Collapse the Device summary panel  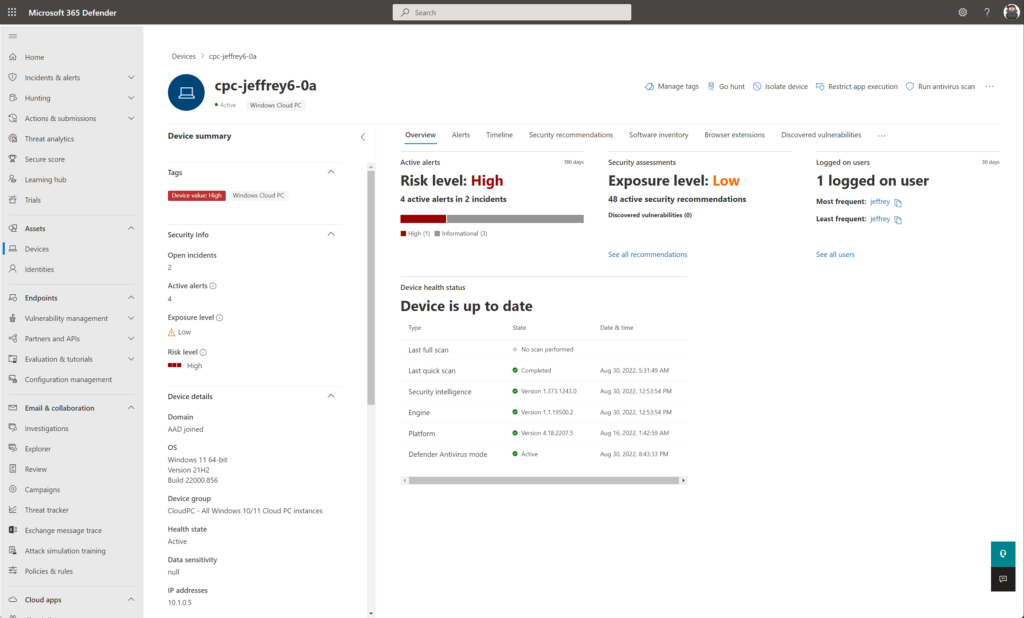tap(363, 137)
